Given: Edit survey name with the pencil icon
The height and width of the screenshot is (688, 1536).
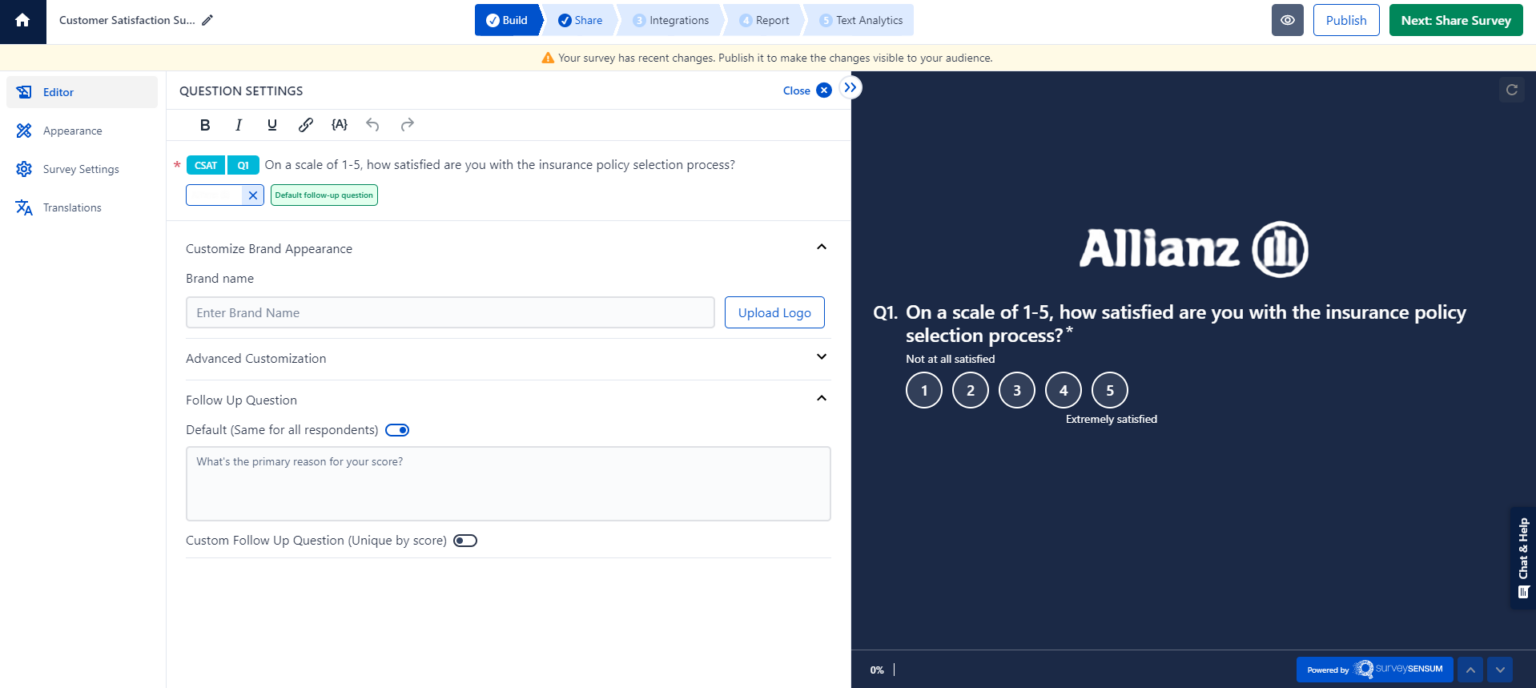Looking at the screenshot, I should tap(207, 20).
